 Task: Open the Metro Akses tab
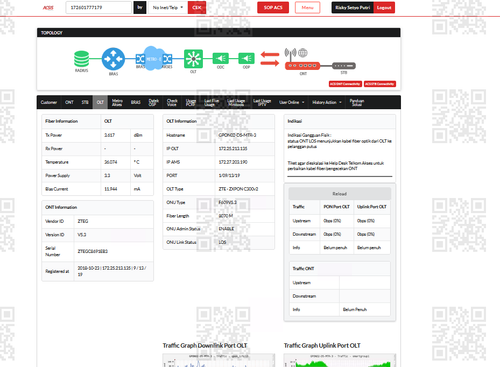(117, 102)
